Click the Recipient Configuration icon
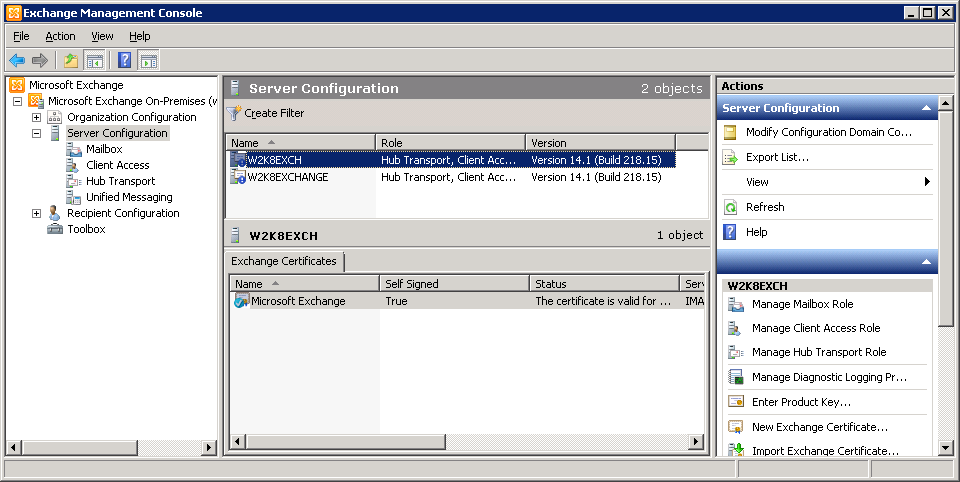960x482 pixels. (x=54, y=213)
